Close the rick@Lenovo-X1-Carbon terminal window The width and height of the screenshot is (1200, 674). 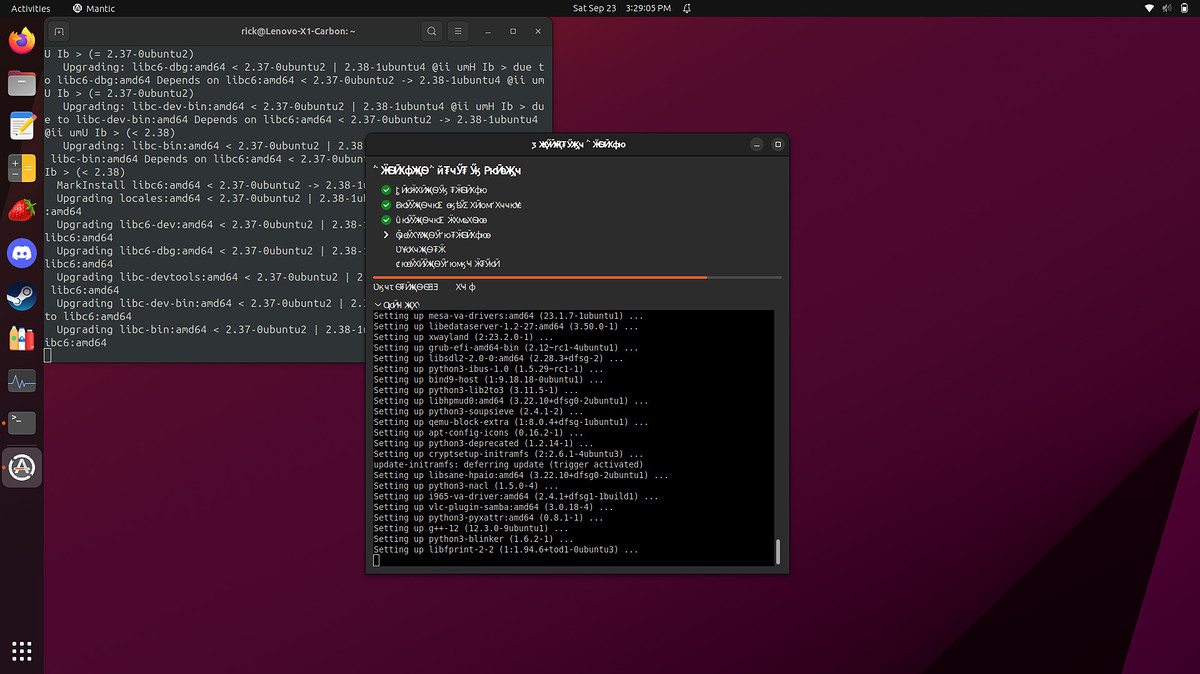(539, 31)
